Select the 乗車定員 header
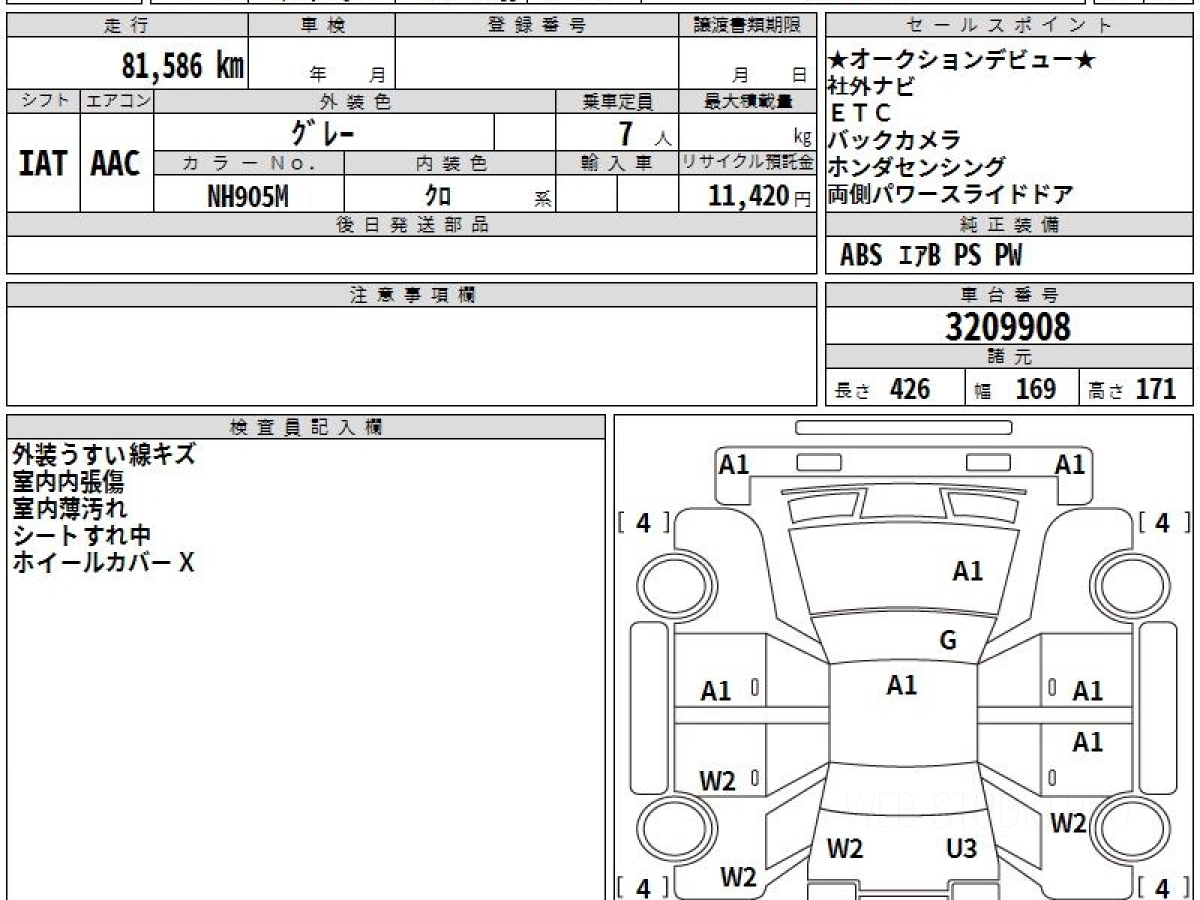The height and width of the screenshot is (900, 1200). 617,101
